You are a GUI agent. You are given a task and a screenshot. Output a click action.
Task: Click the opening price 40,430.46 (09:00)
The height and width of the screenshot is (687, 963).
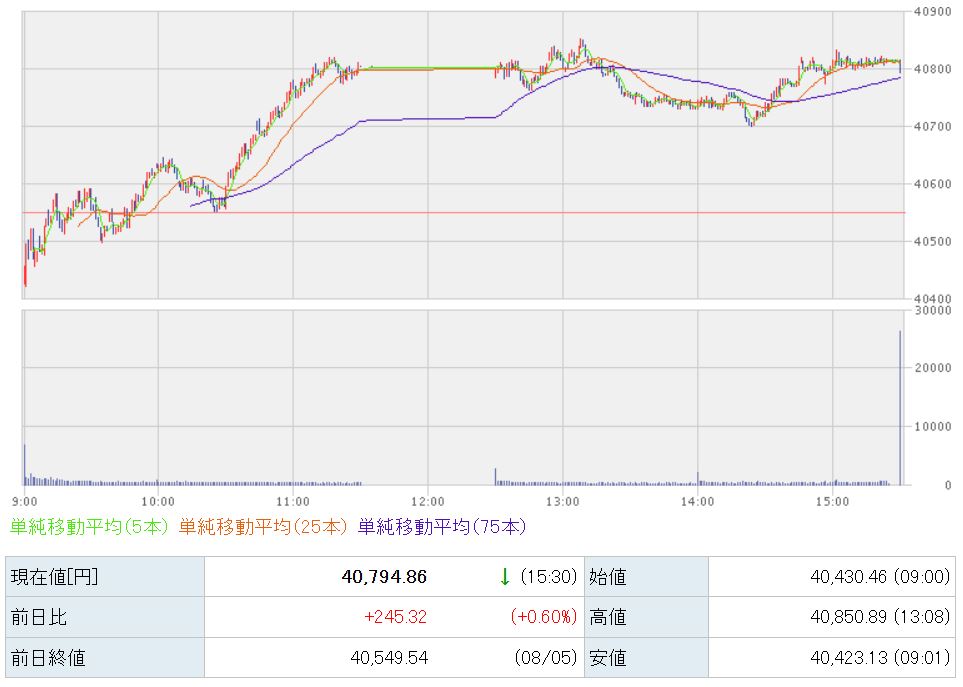click(879, 576)
